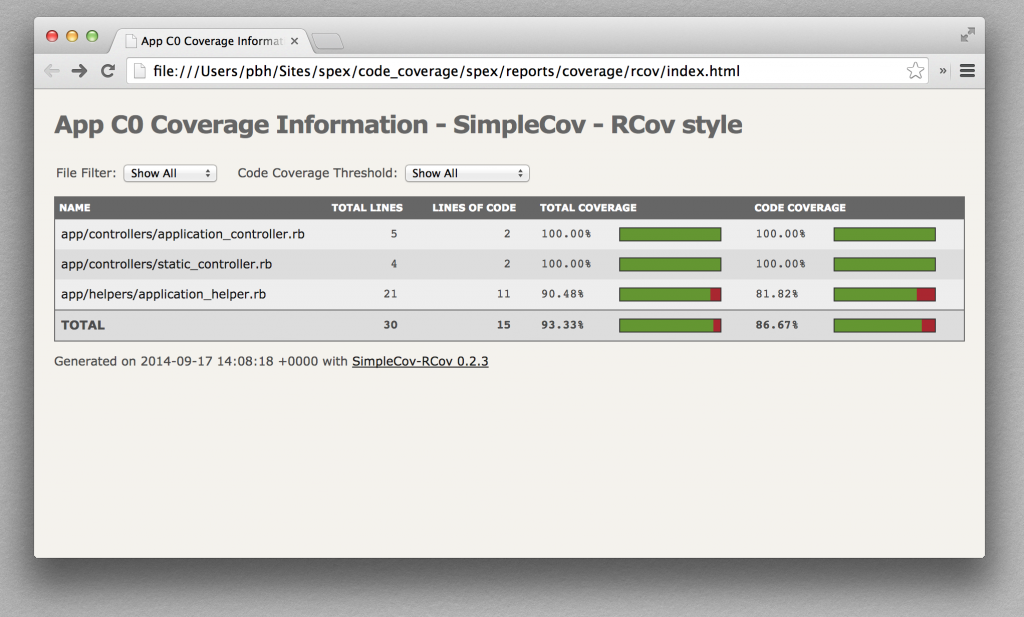The image size is (1024, 617).
Task: Open the Chrome hamburger menu
Action: (967, 71)
